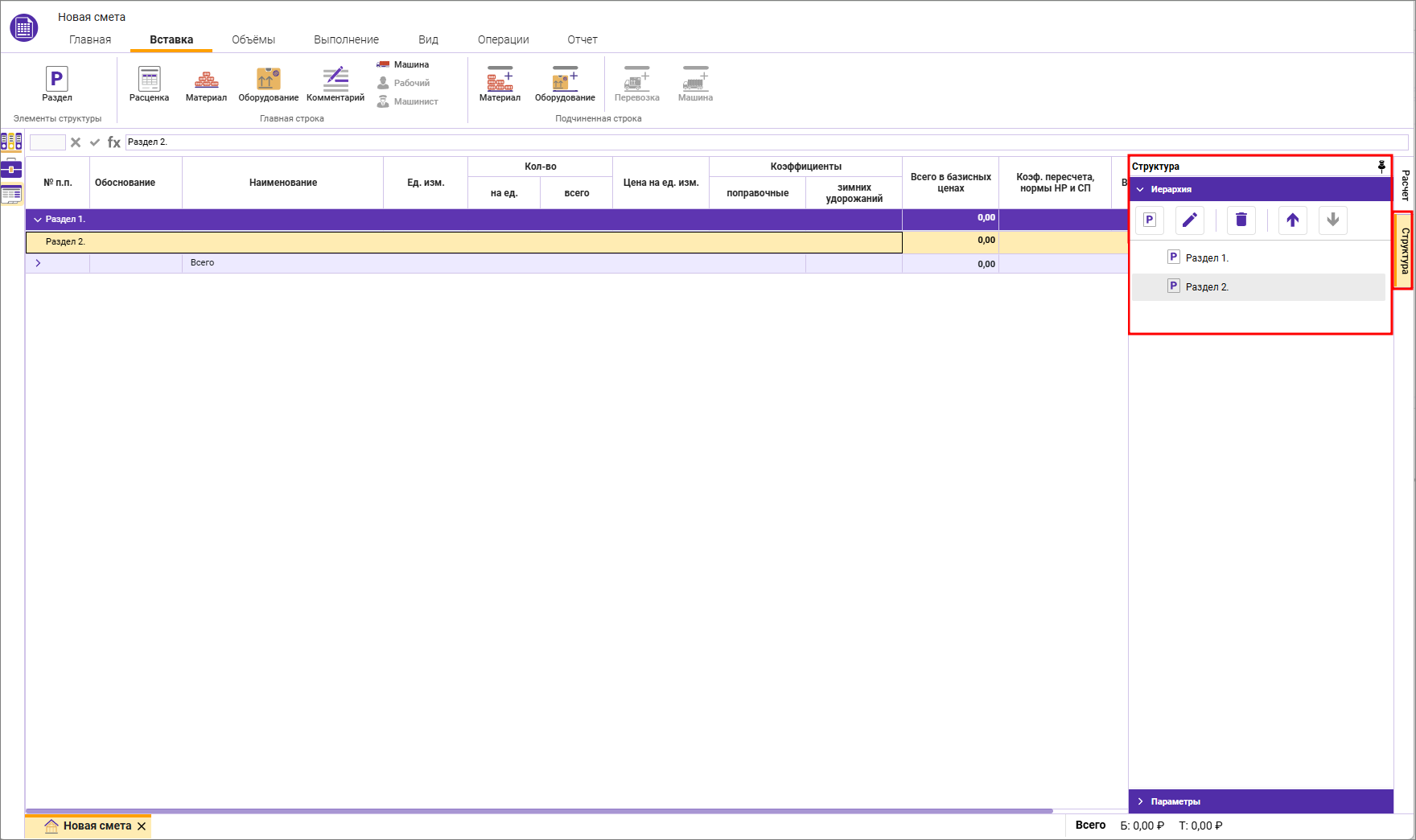Move section up with the arrow
Viewport: 1416px width, 840px height.
click(1292, 220)
